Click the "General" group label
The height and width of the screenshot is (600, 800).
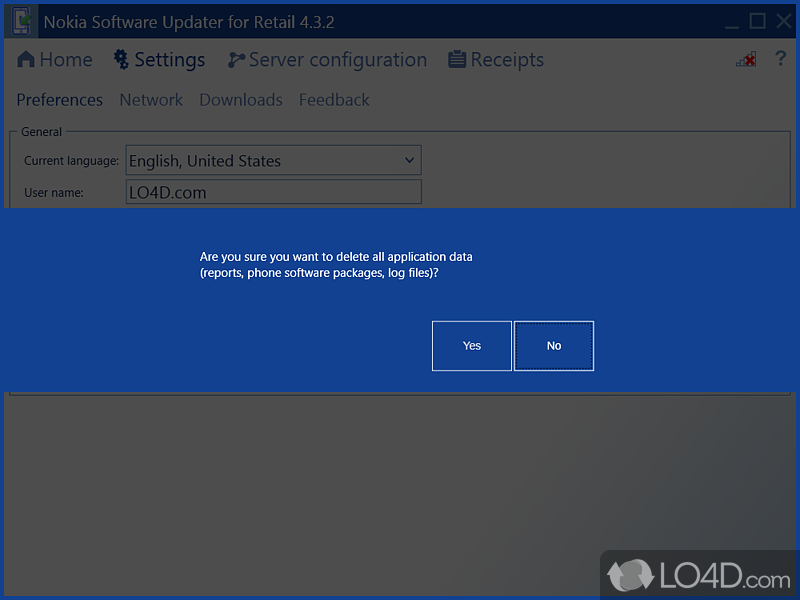coord(41,132)
